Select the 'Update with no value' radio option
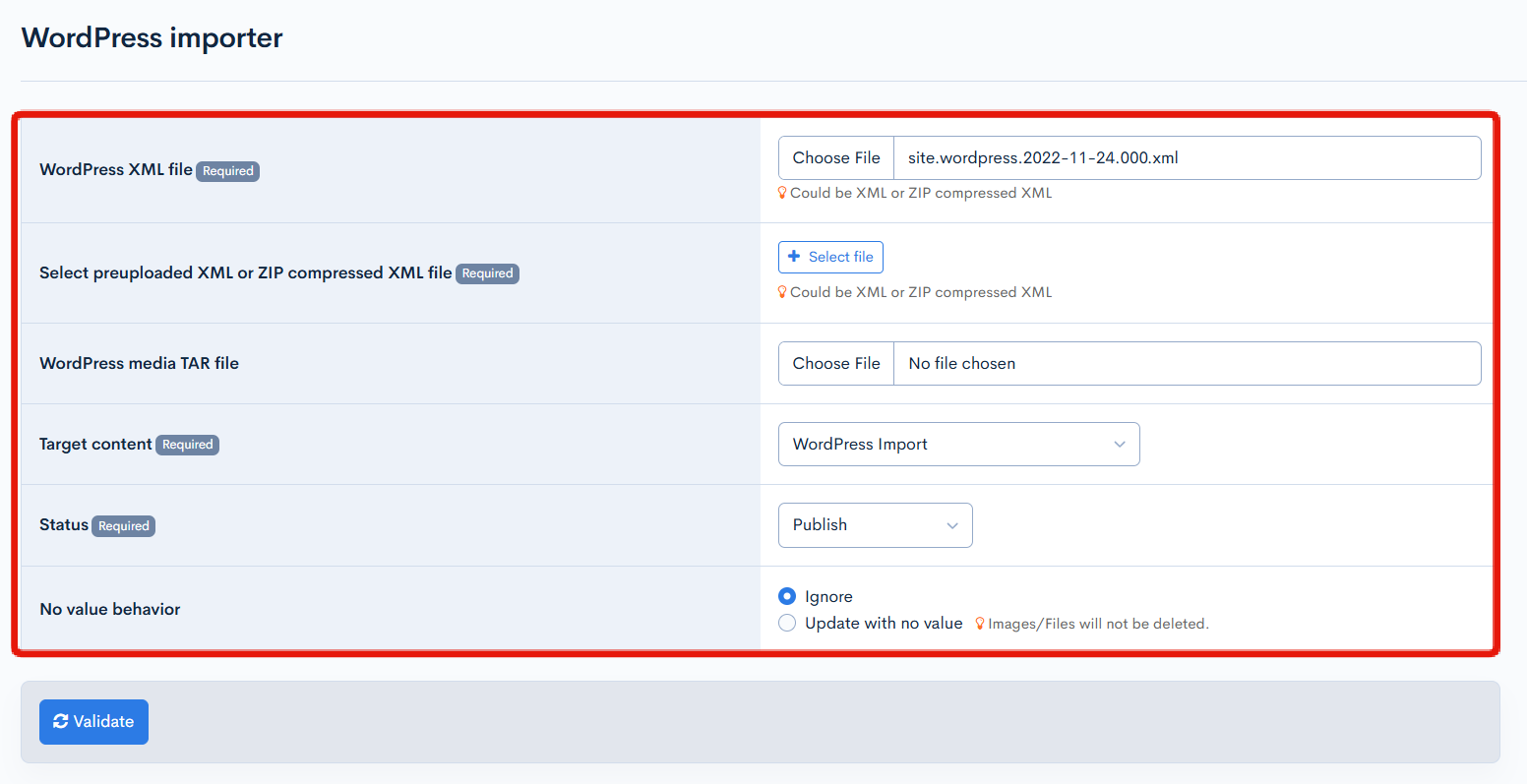Viewport: 1527px width, 784px height. click(x=787, y=623)
